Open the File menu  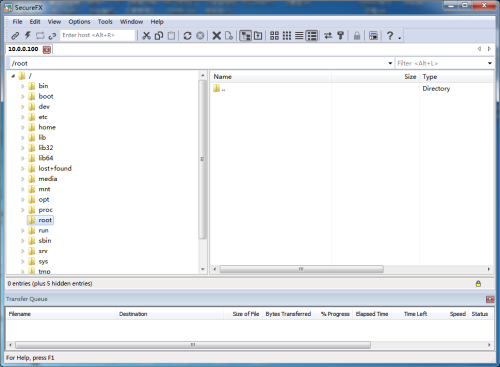17,22
